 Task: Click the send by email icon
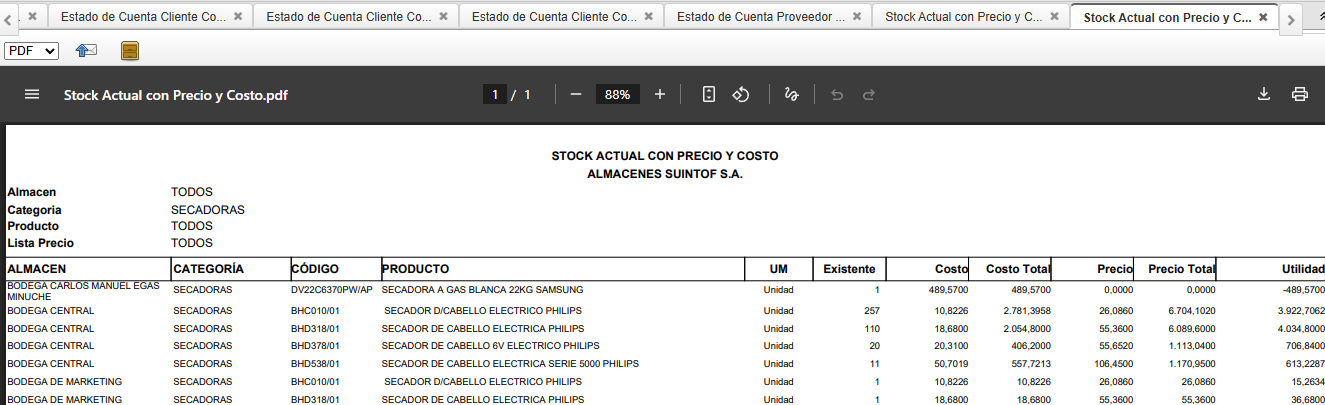tap(86, 51)
